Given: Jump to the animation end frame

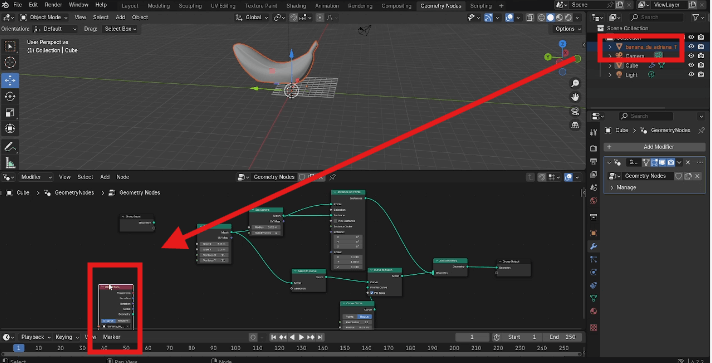Looking at the screenshot, I should coord(320,337).
